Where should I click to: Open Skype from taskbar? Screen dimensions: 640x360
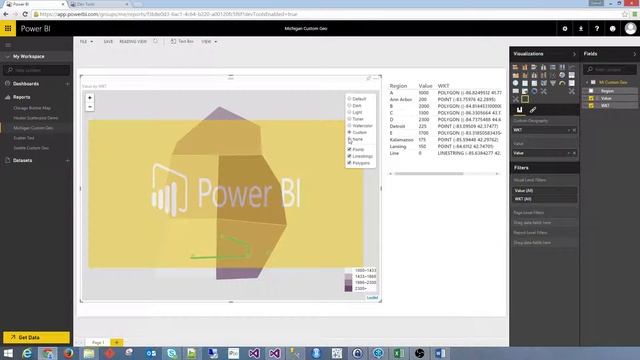point(171,353)
